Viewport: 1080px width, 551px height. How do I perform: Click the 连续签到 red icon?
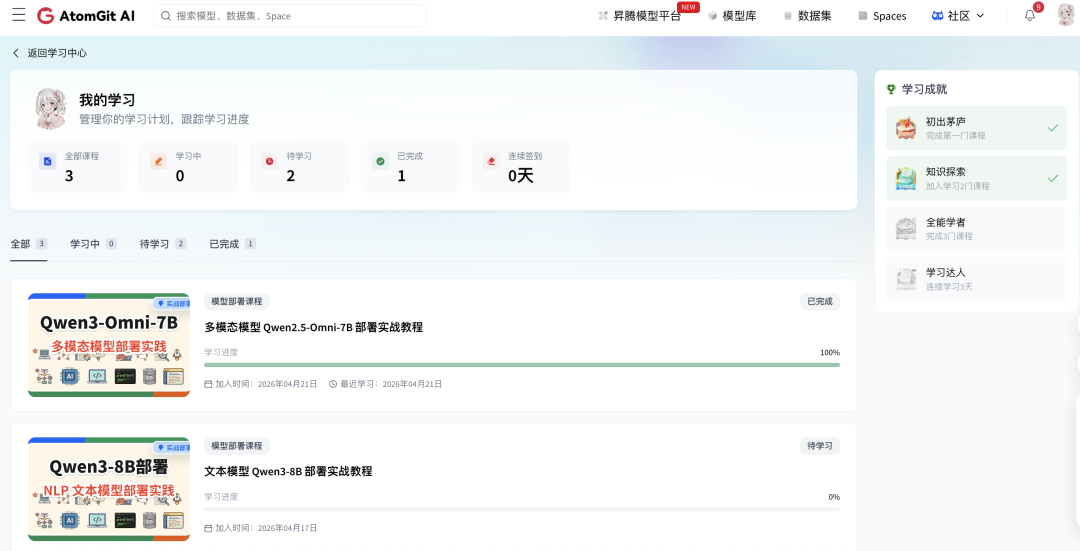pos(491,161)
